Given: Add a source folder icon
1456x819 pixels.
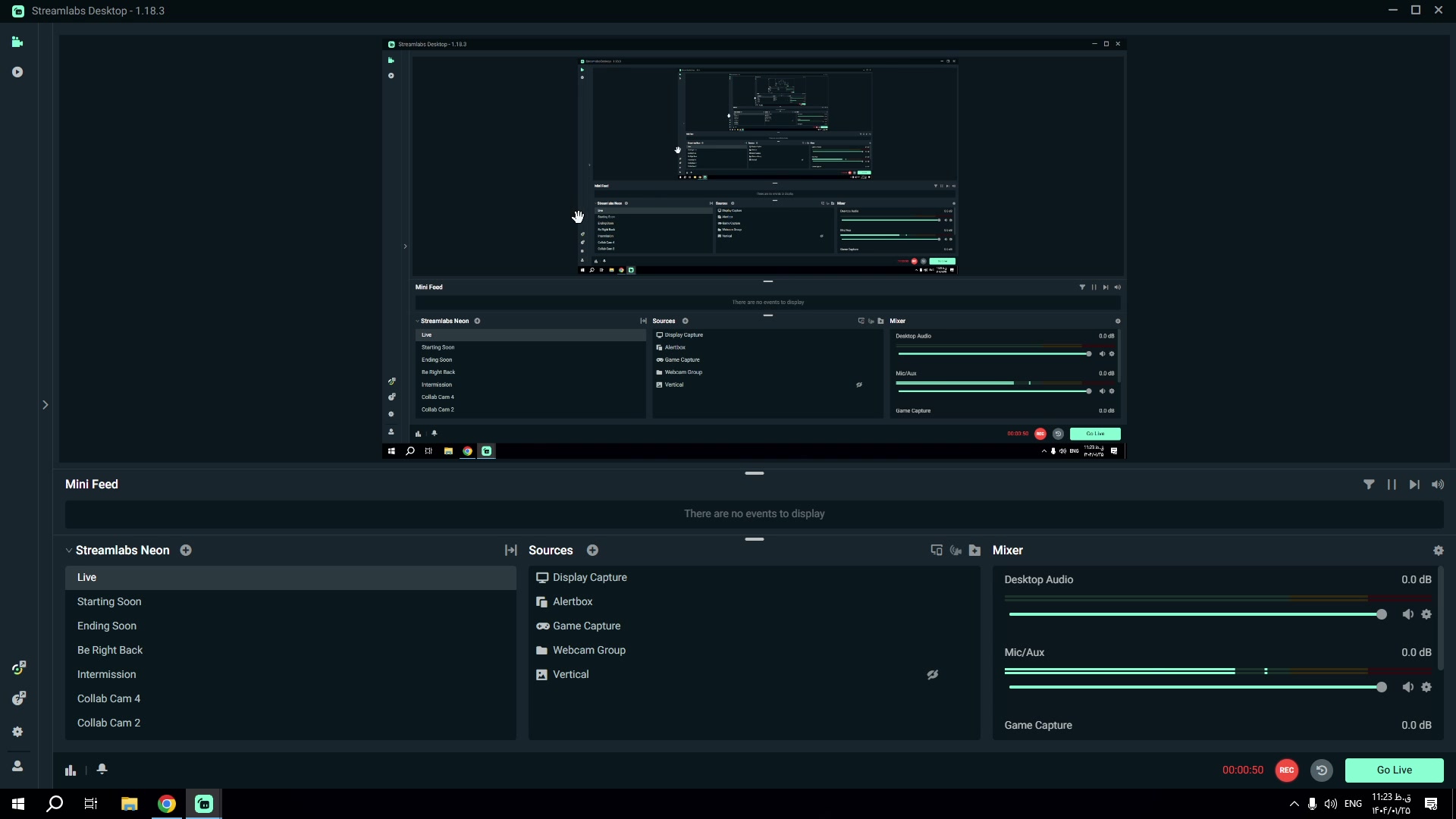Looking at the screenshot, I should [x=975, y=551].
